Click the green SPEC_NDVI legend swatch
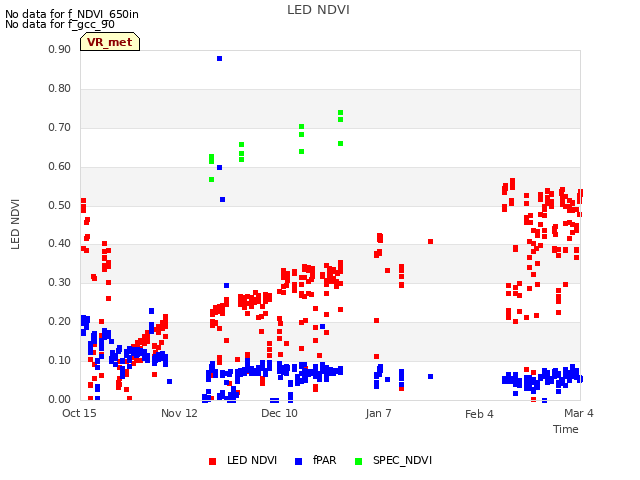Viewport: 640px width, 480px height. (x=358, y=461)
